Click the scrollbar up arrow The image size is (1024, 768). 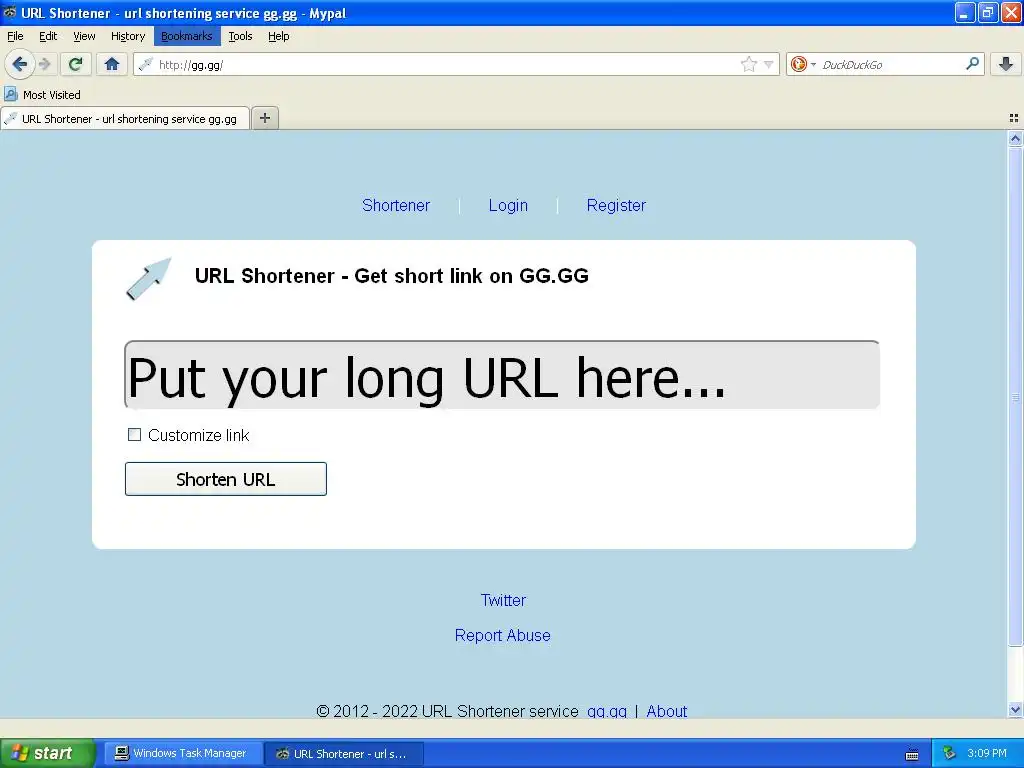coord(1015,138)
